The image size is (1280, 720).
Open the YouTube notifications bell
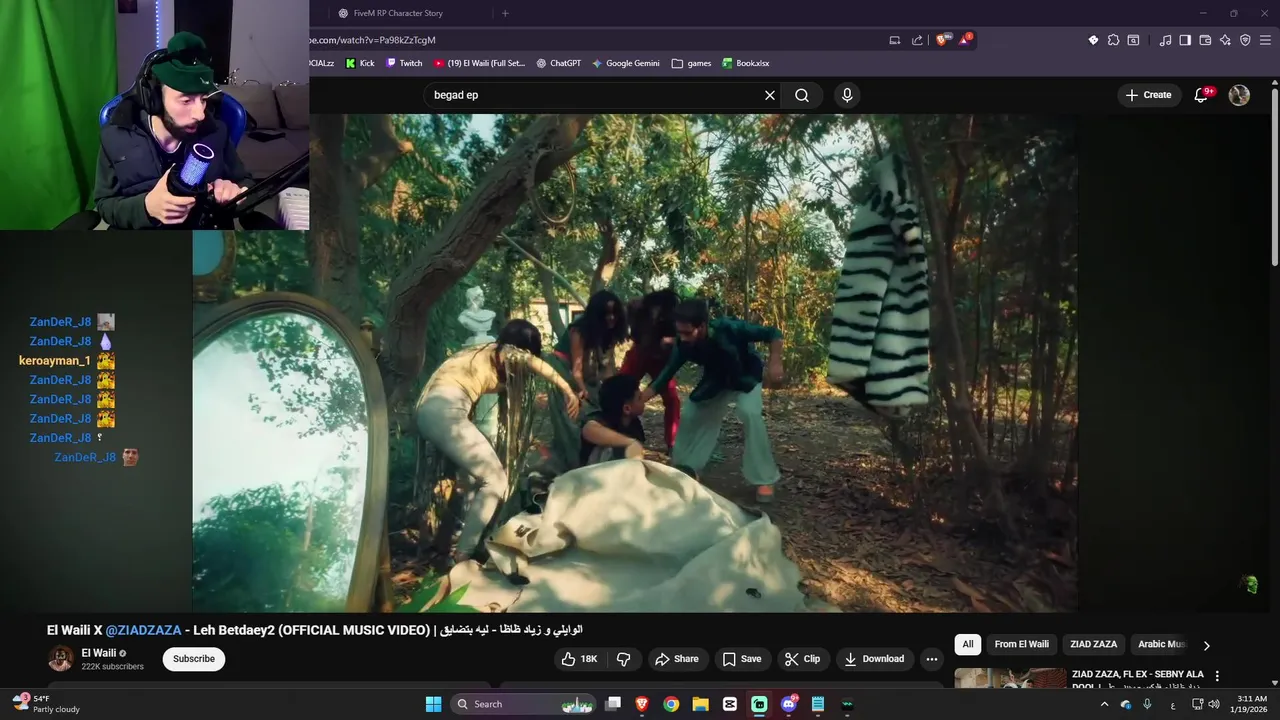click(x=1202, y=95)
